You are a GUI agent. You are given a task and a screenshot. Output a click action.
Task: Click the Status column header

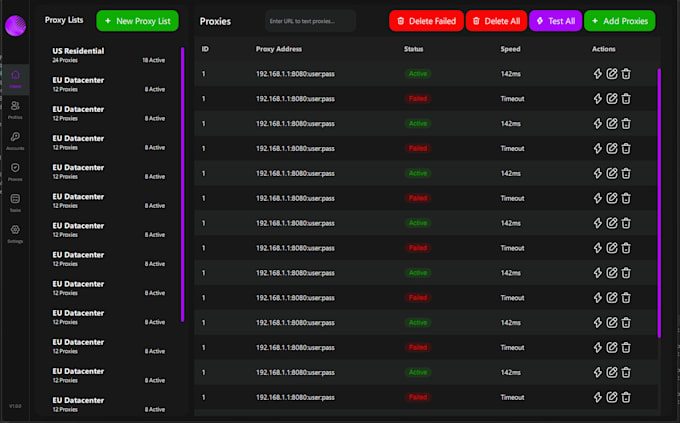point(413,49)
